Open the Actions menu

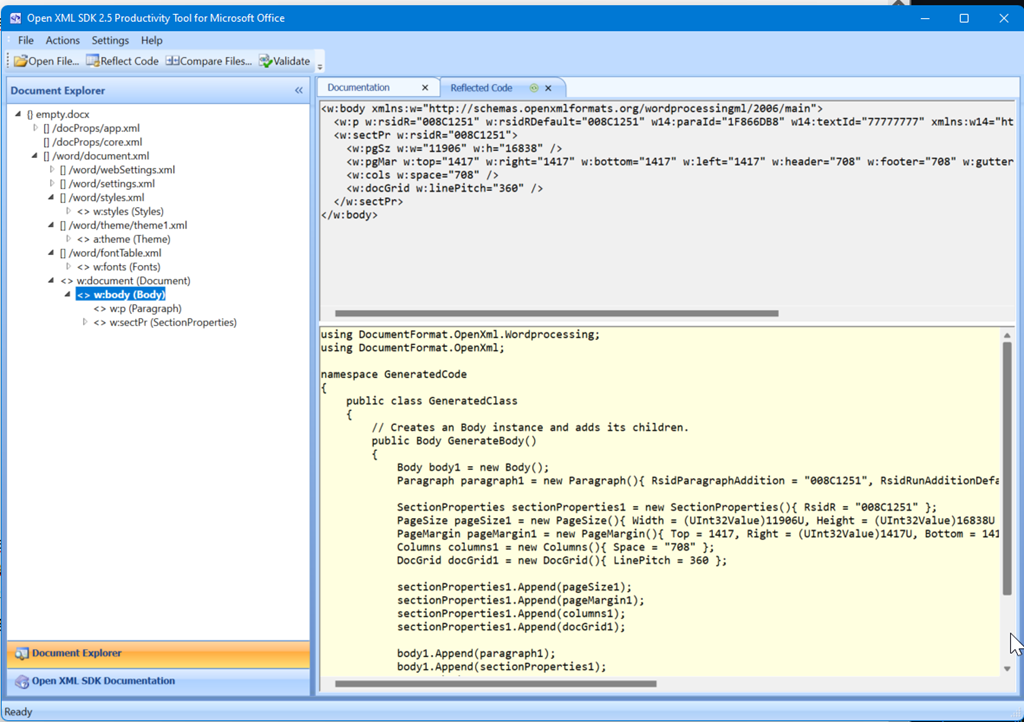pos(62,40)
